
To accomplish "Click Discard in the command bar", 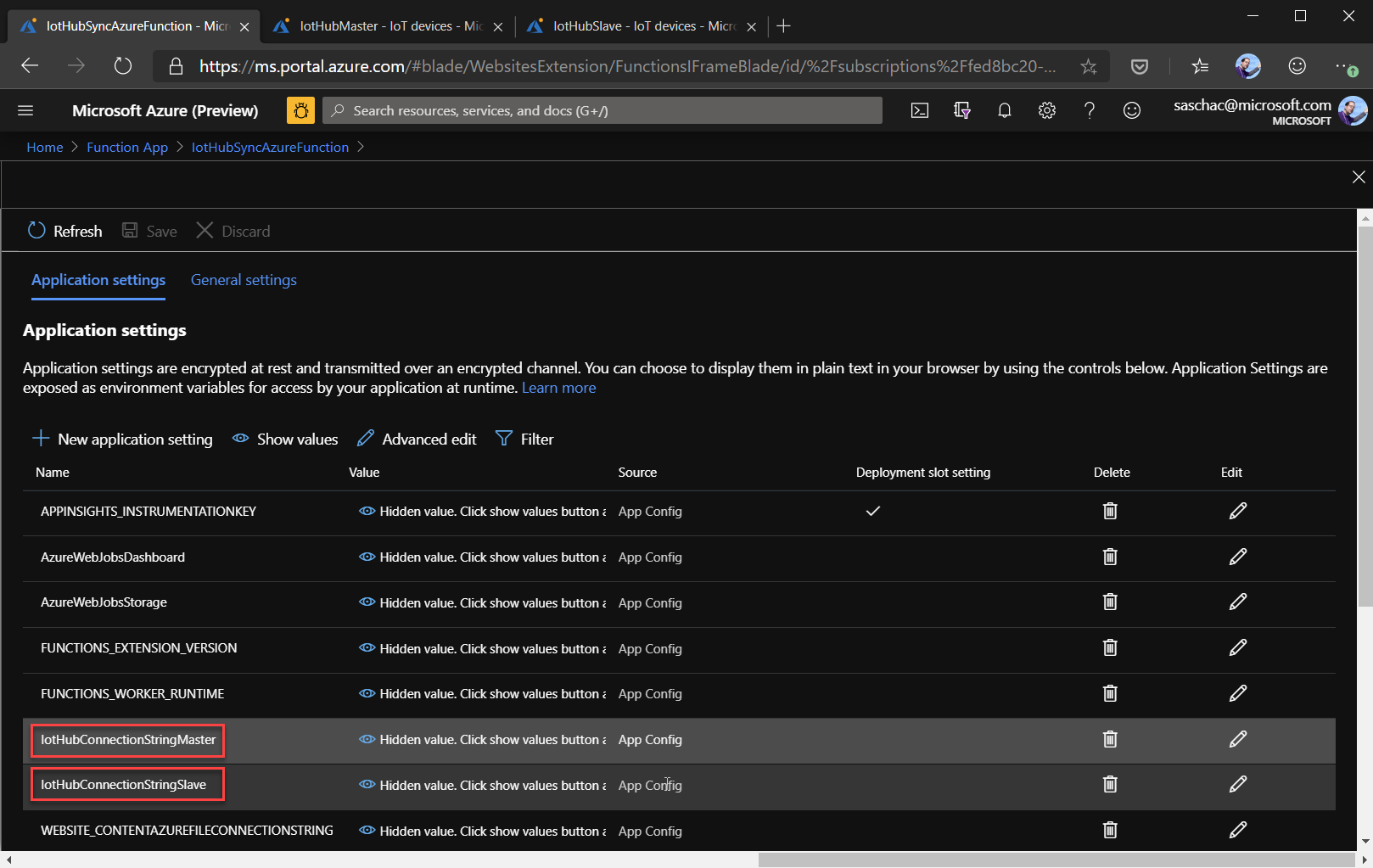I will [x=233, y=231].
